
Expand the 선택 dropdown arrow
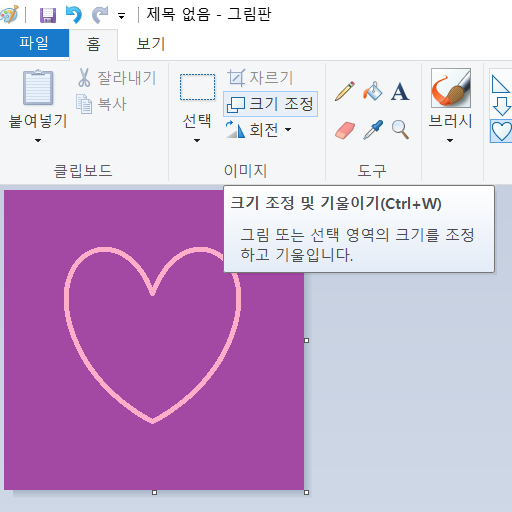(x=197, y=140)
